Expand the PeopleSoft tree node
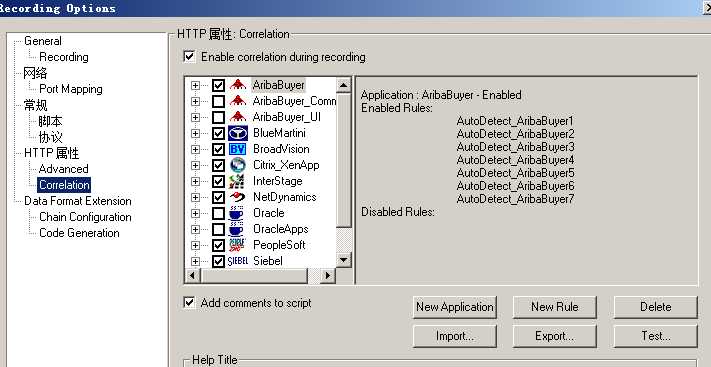711x367 pixels. pyautogui.click(x=195, y=245)
